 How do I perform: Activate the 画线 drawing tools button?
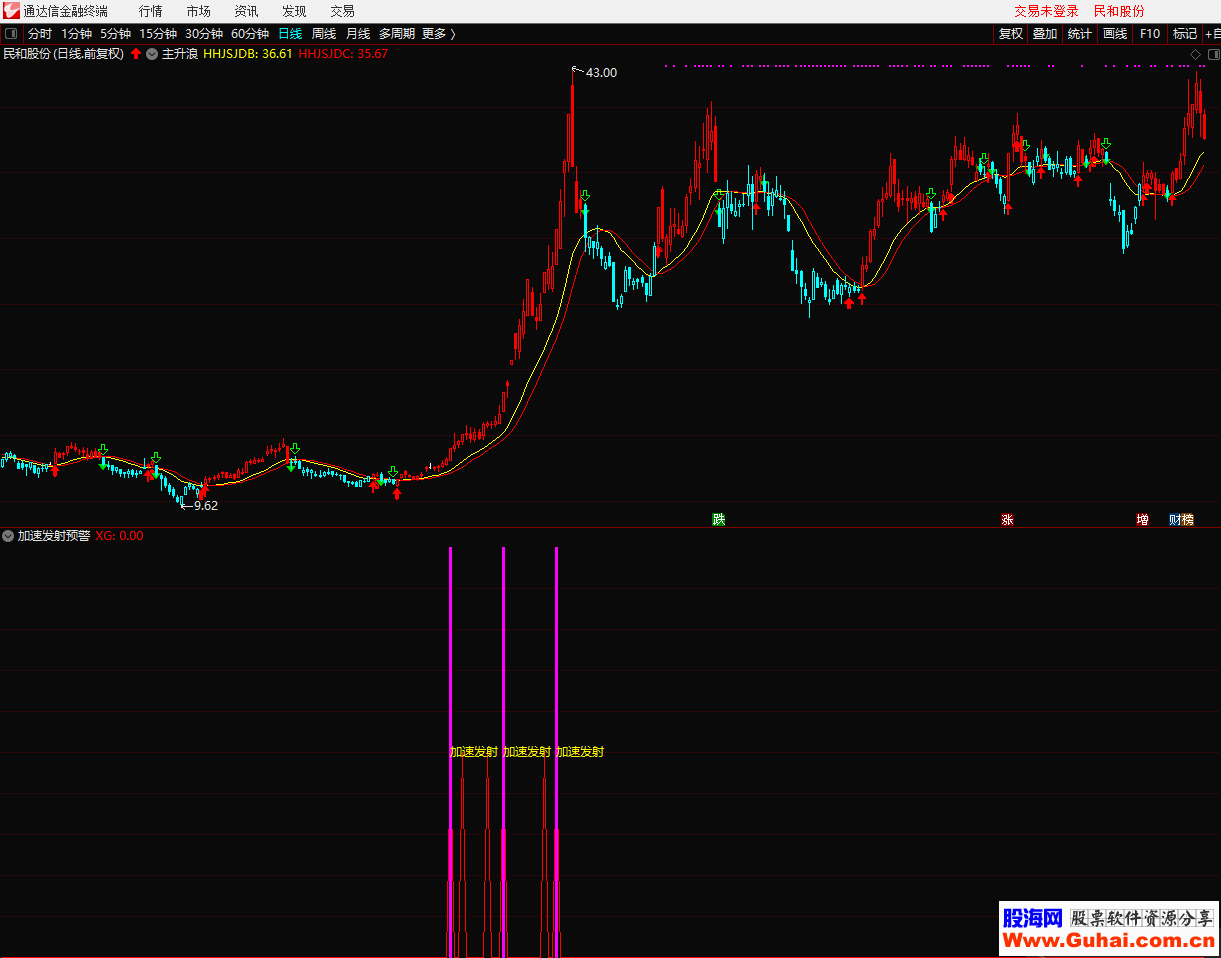pos(1114,34)
